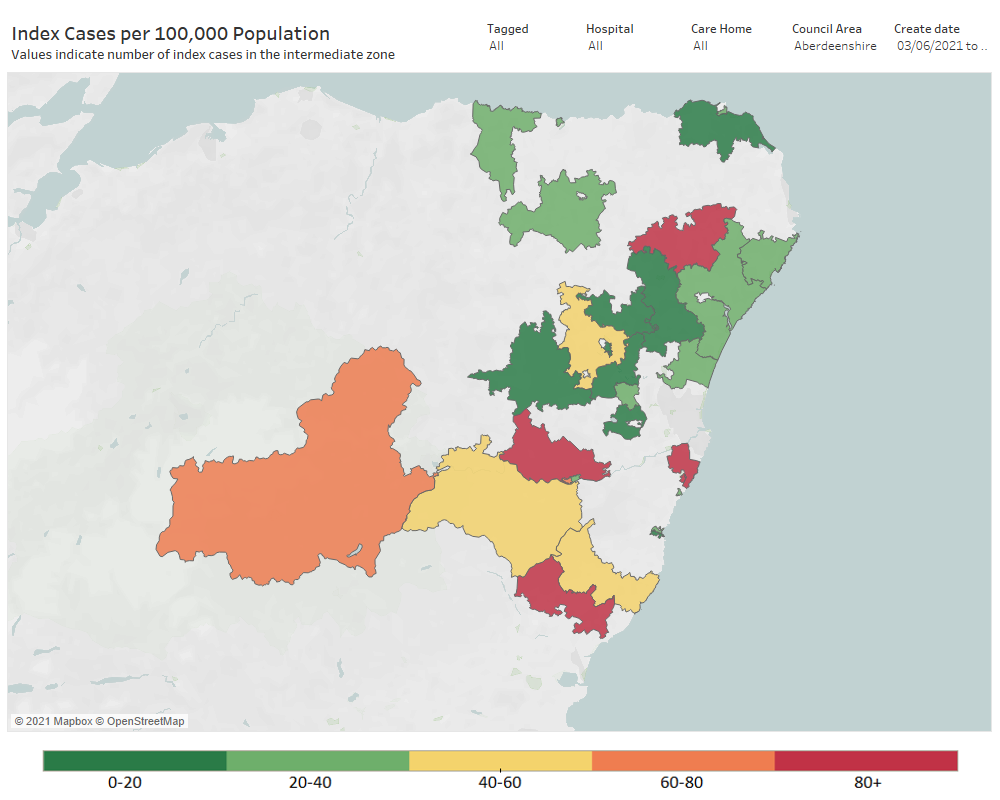
Task: Select the light green 20-40 legend swatch
Action: (318, 760)
